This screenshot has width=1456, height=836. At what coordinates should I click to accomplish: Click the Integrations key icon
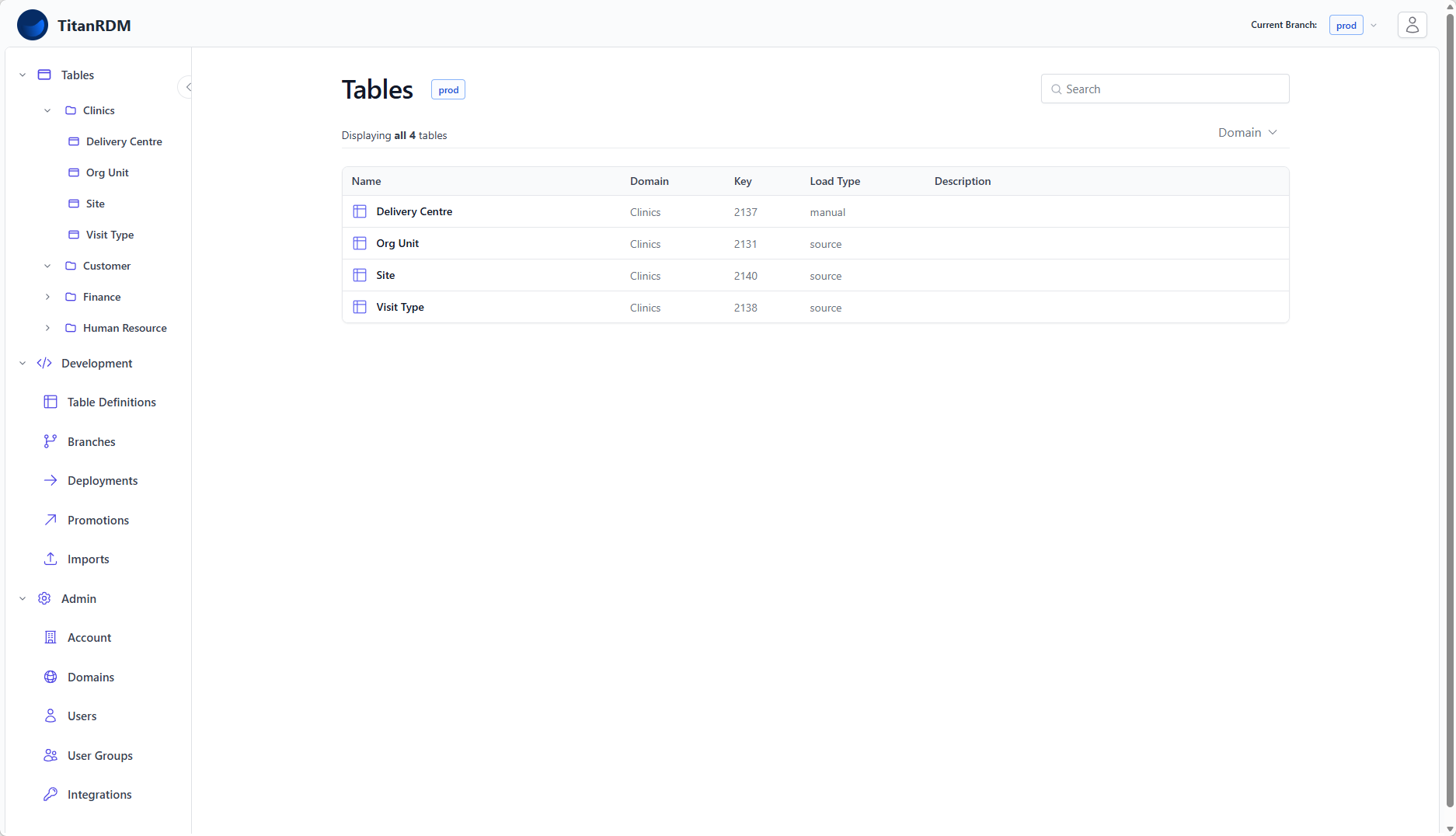pos(51,794)
